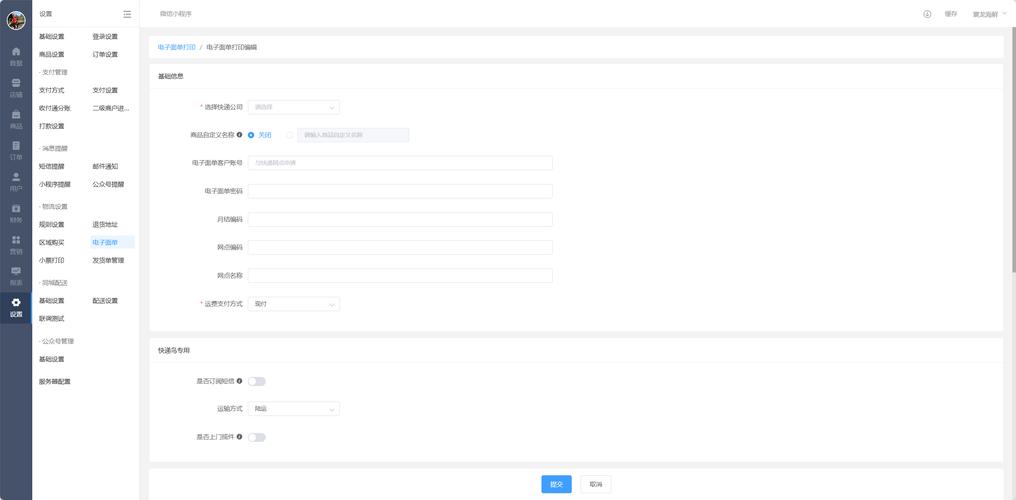The height and width of the screenshot is (500, 1016).
Task: Collapse the settings menu with the hamburger icon
Action: coord(127,14)
